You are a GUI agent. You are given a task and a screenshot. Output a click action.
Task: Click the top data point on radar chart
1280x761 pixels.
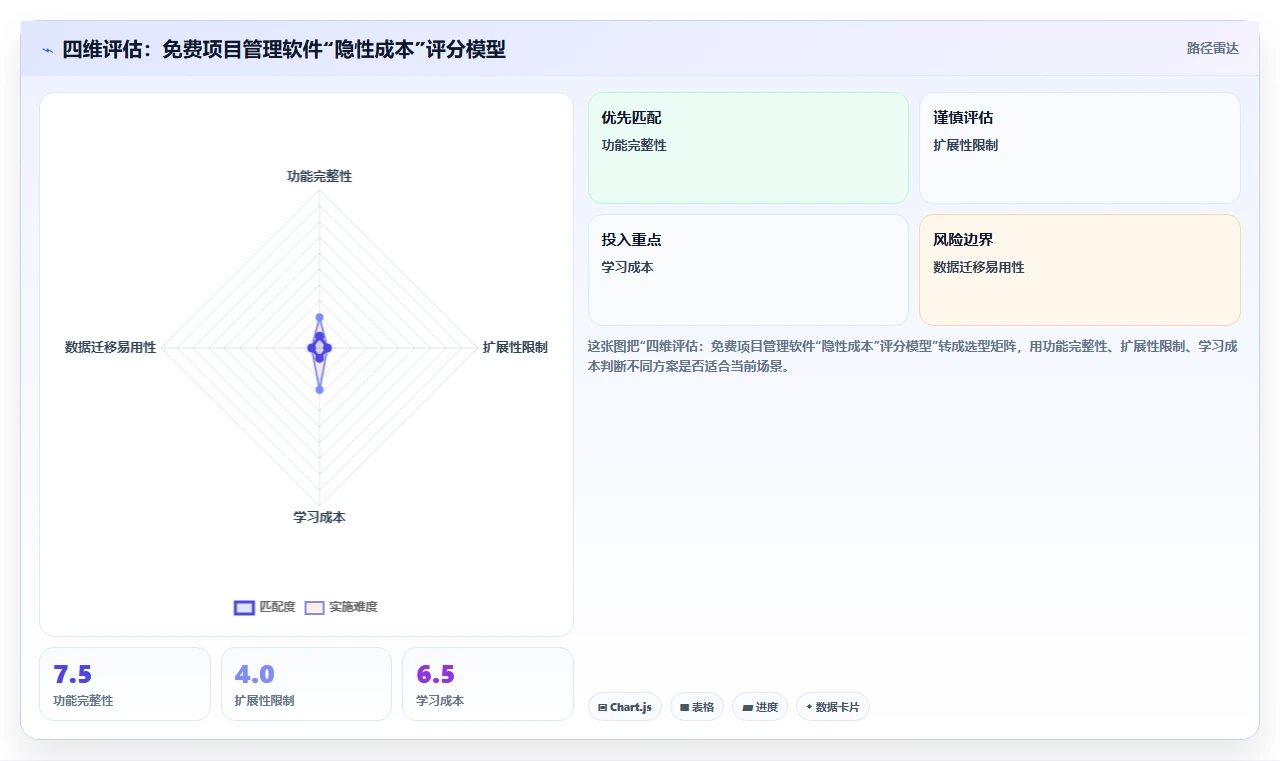(x=319, y=317)
